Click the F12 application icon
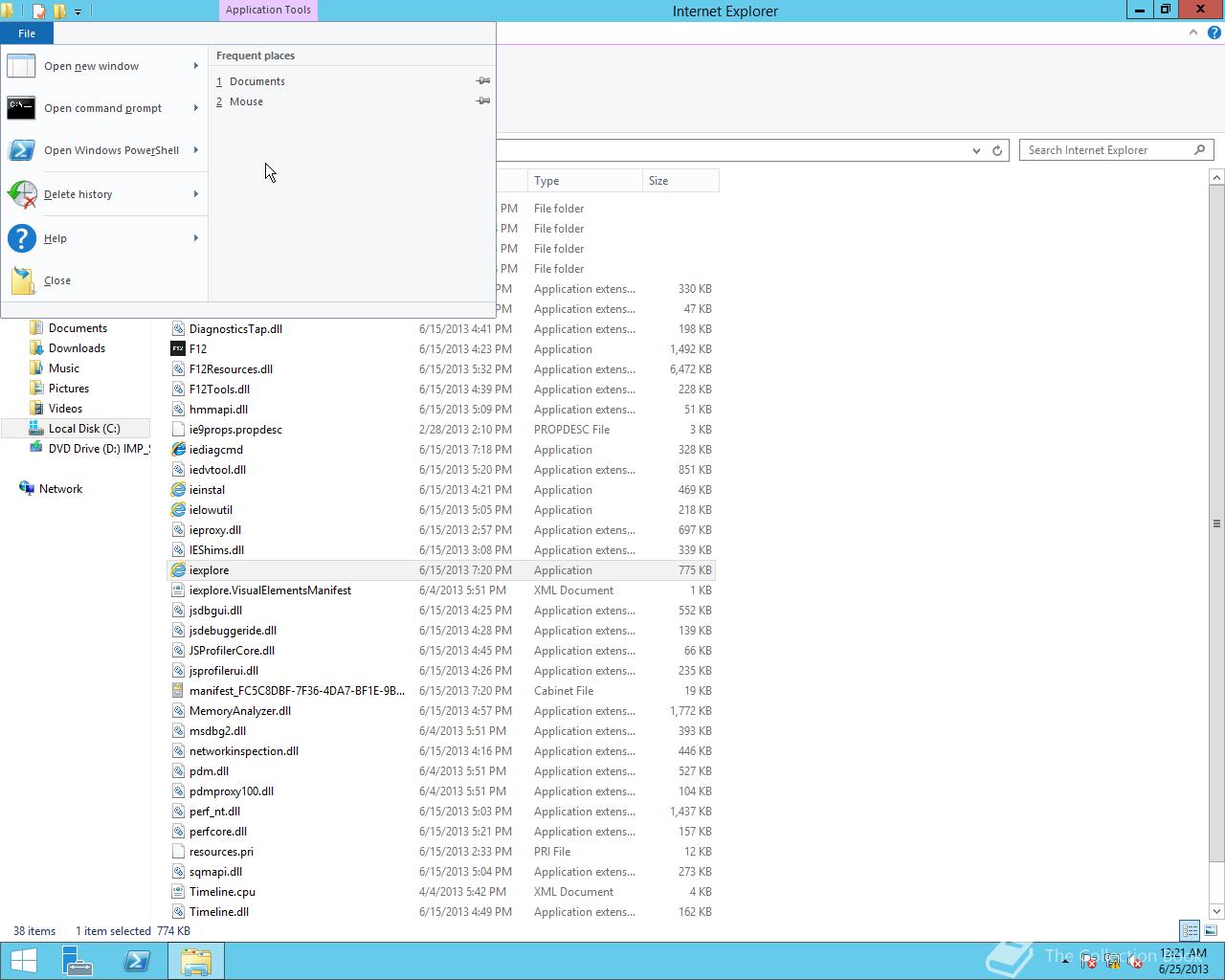Screen dimensions: 1225x980 click(x=178, y=349)
